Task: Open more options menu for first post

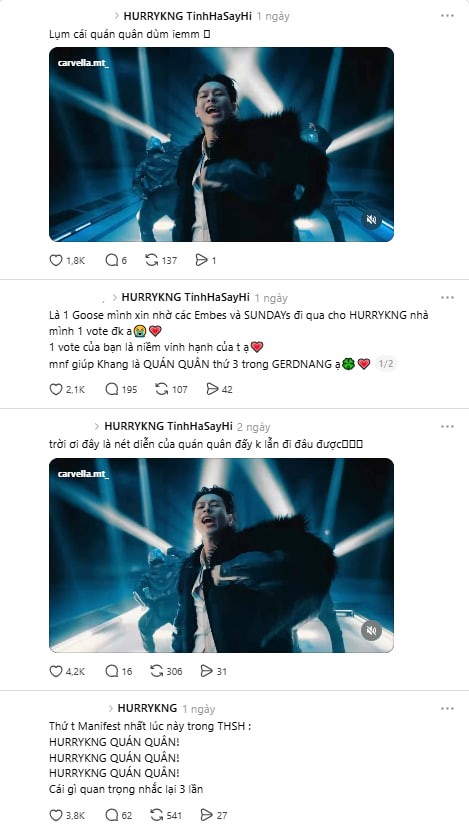Action: click(x=447, y=16)
